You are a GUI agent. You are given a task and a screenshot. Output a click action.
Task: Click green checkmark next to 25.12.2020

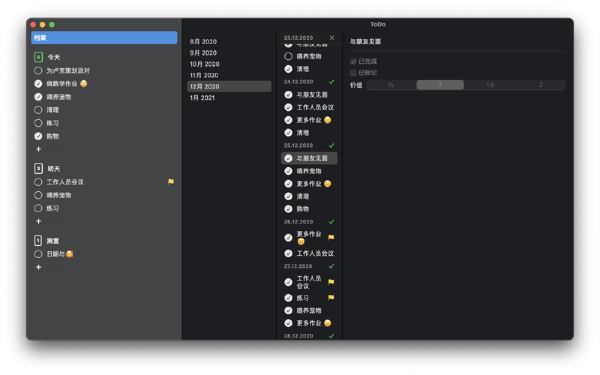coord(331,145)
